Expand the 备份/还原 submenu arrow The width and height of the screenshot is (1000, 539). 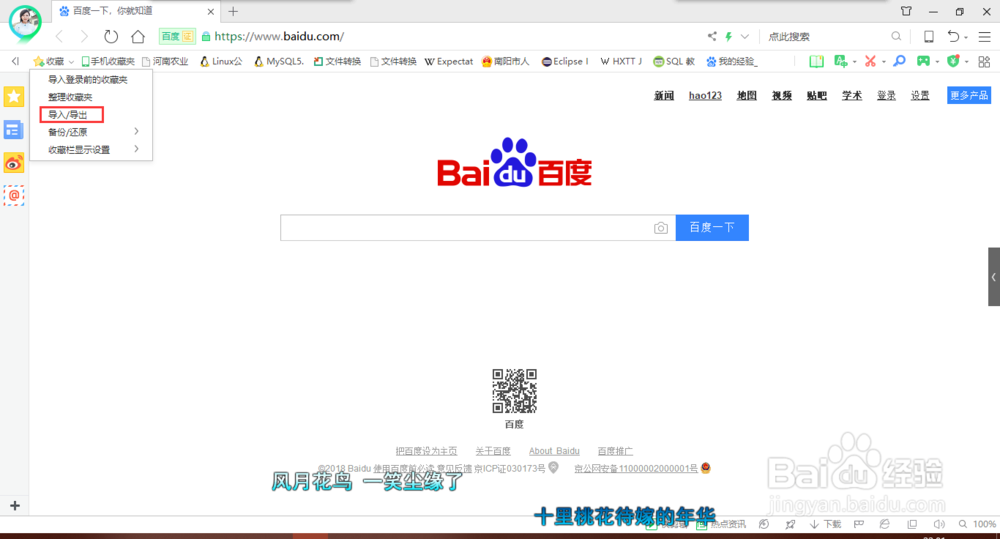[136, 131]
